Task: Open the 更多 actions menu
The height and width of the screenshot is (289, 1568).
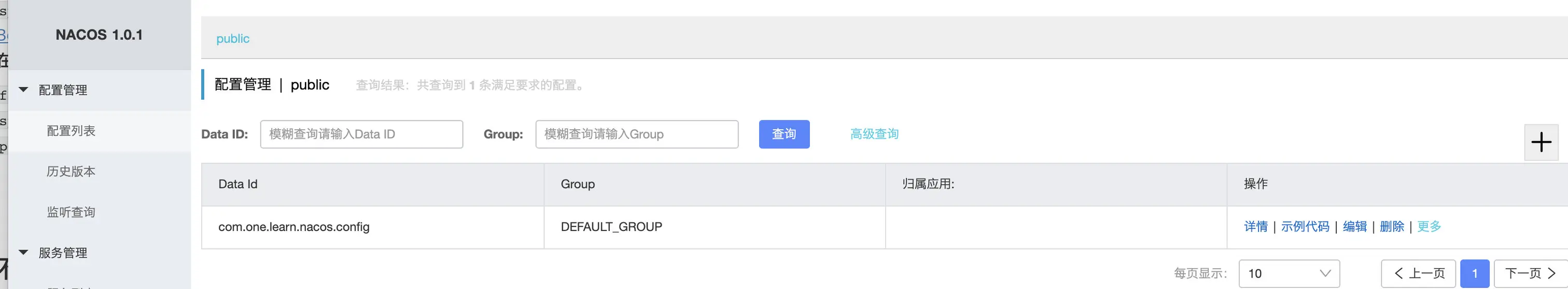Action: (1429, 227)
